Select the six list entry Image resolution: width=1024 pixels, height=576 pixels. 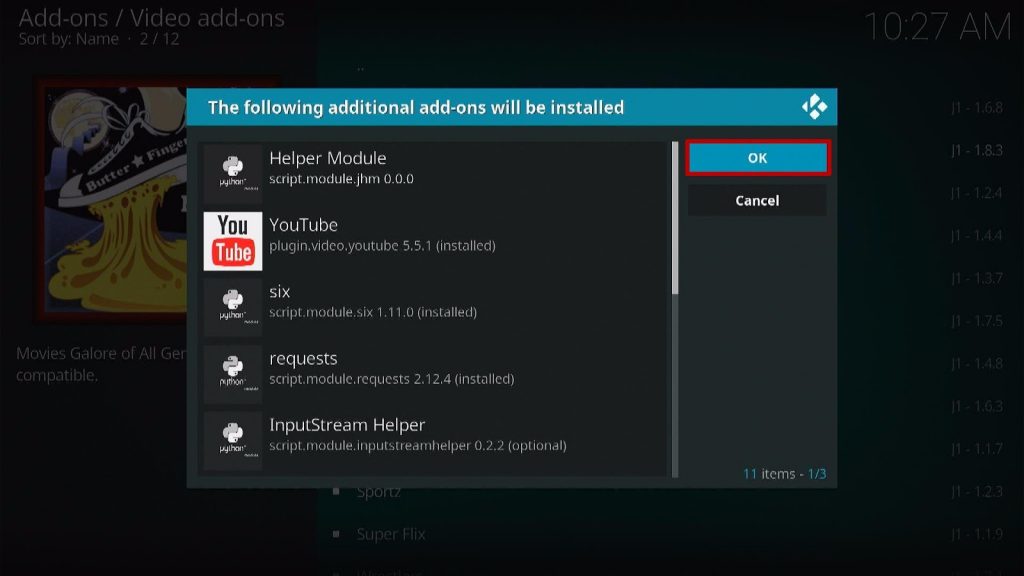point(434,308)
